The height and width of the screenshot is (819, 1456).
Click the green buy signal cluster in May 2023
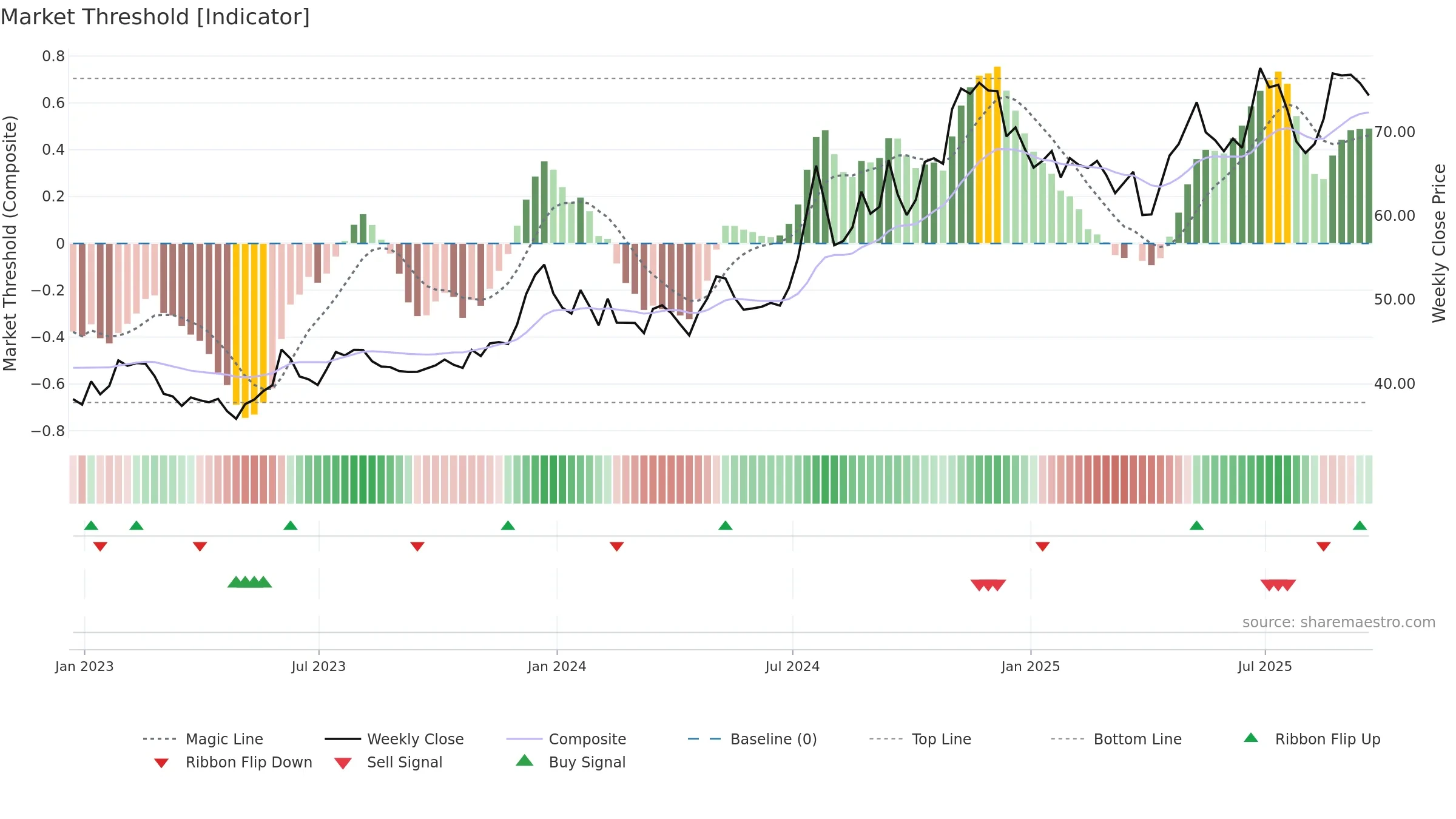250,582
